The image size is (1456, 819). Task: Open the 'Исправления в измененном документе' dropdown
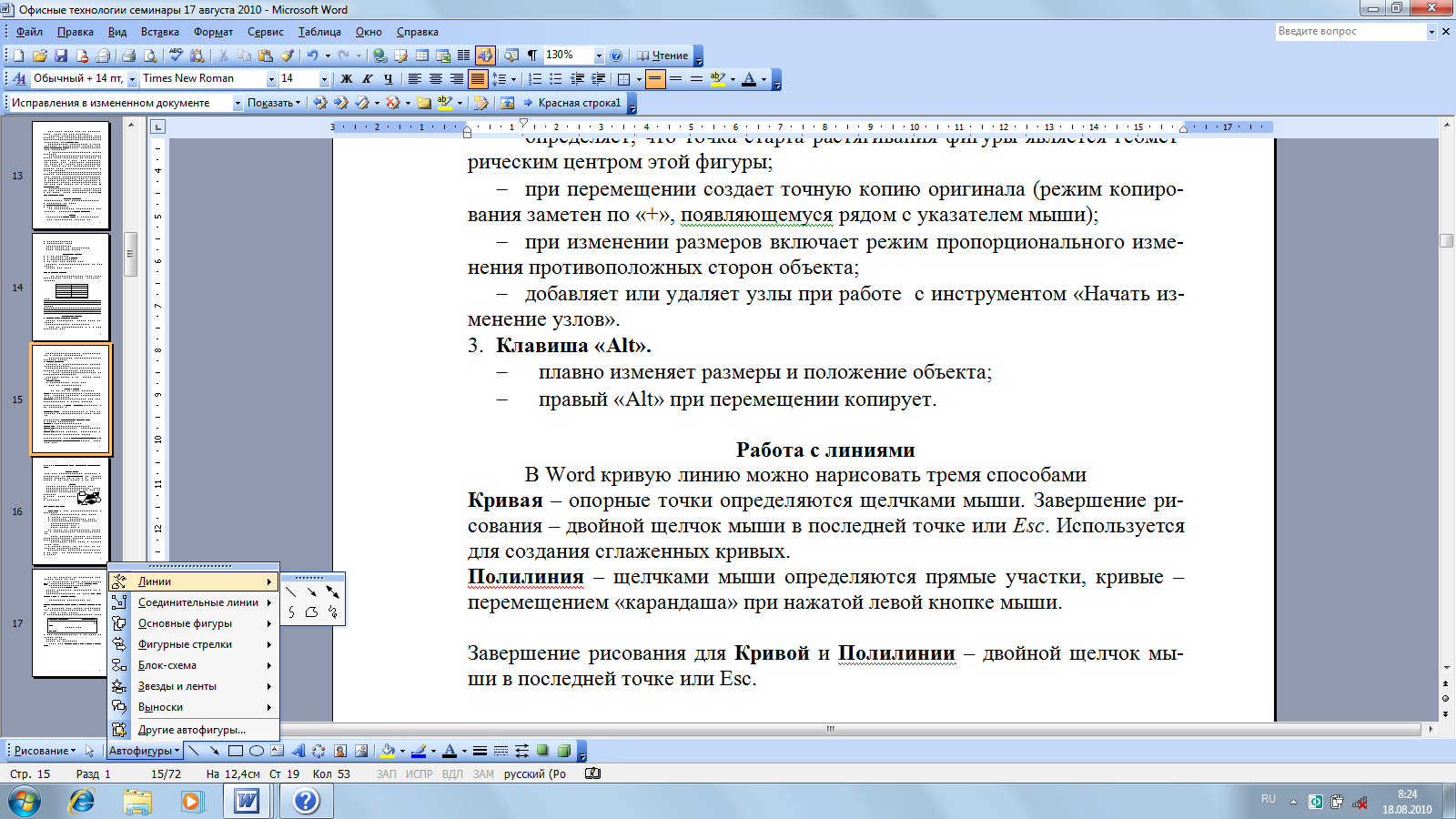[x=238, y=103]
